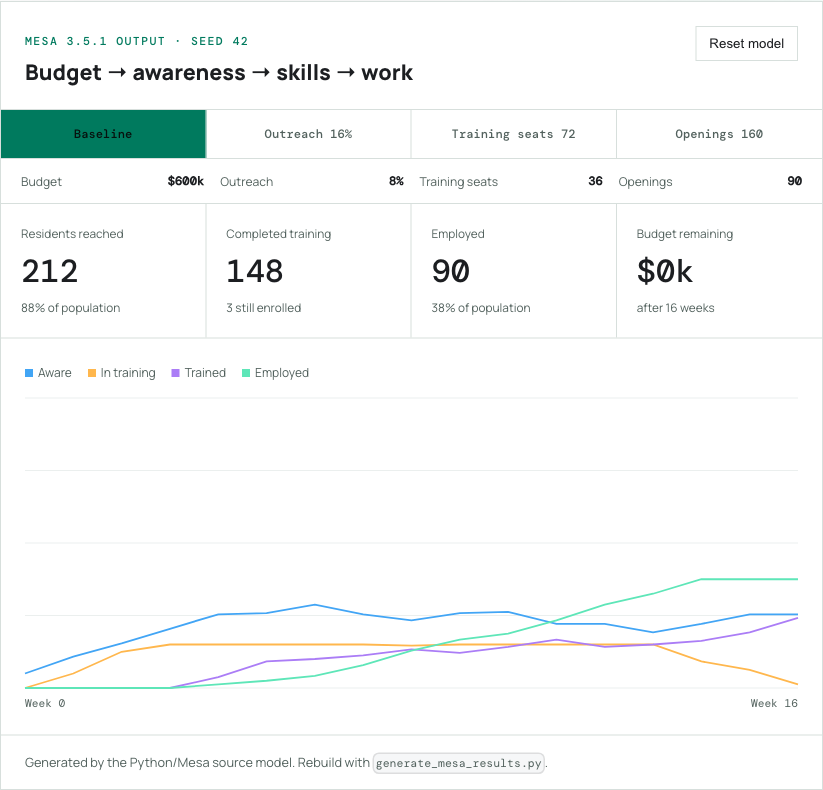Click the Budget $600k value

click(x=185, y=181)
